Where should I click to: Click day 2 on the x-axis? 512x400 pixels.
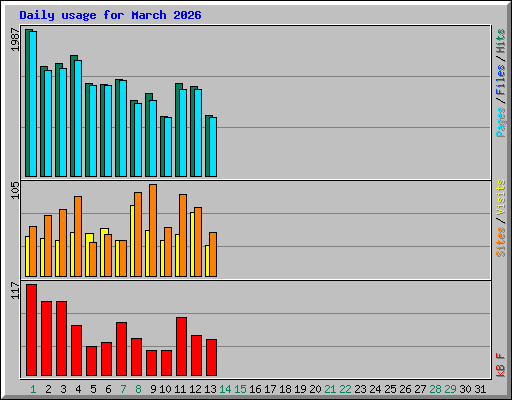(48, 389)
